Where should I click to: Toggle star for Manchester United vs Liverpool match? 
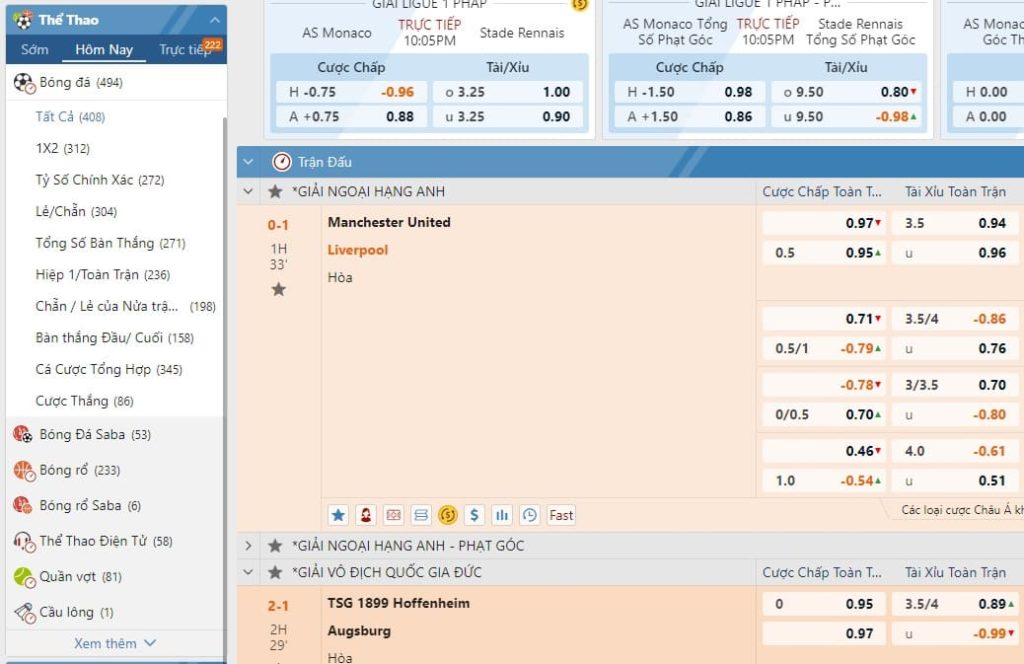[279, 289]
